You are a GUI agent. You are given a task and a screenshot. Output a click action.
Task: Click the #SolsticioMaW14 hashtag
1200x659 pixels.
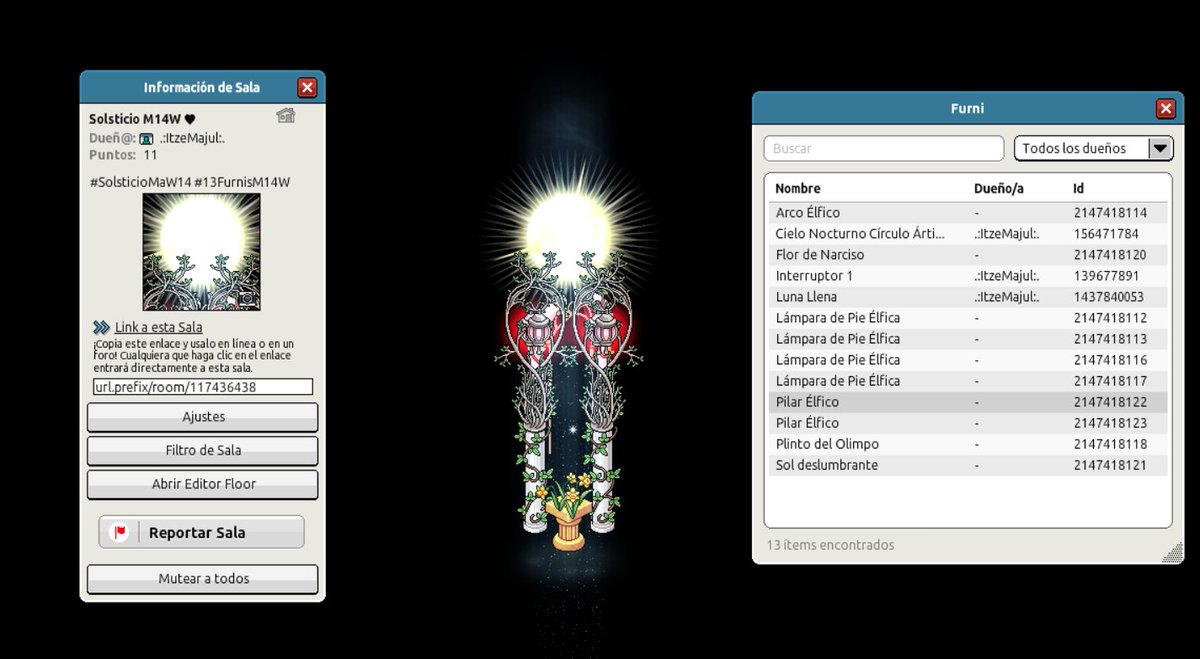click(x=140, y=182)
